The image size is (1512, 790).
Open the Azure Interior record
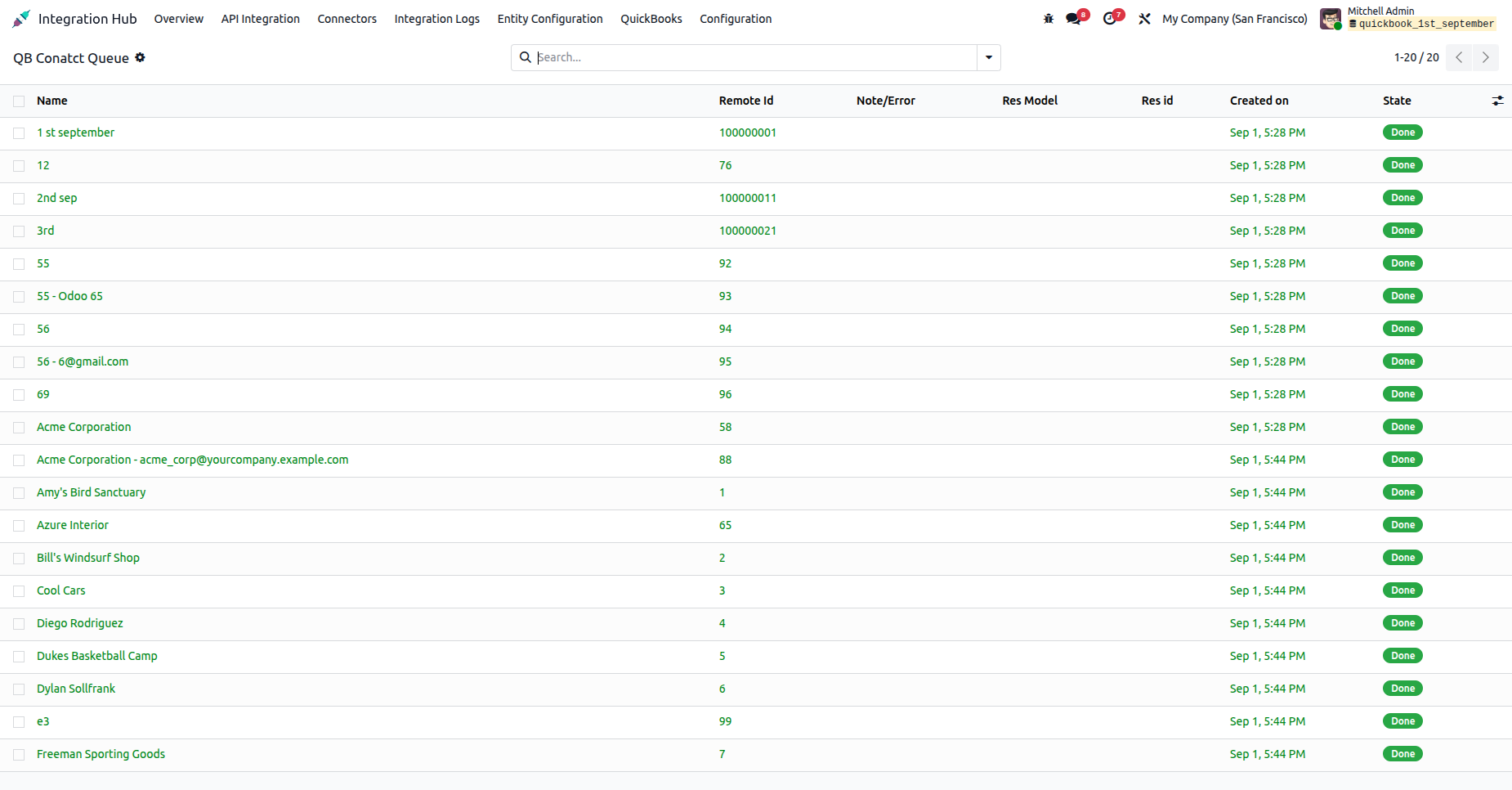pyautogui.click(x=73, y=525)
